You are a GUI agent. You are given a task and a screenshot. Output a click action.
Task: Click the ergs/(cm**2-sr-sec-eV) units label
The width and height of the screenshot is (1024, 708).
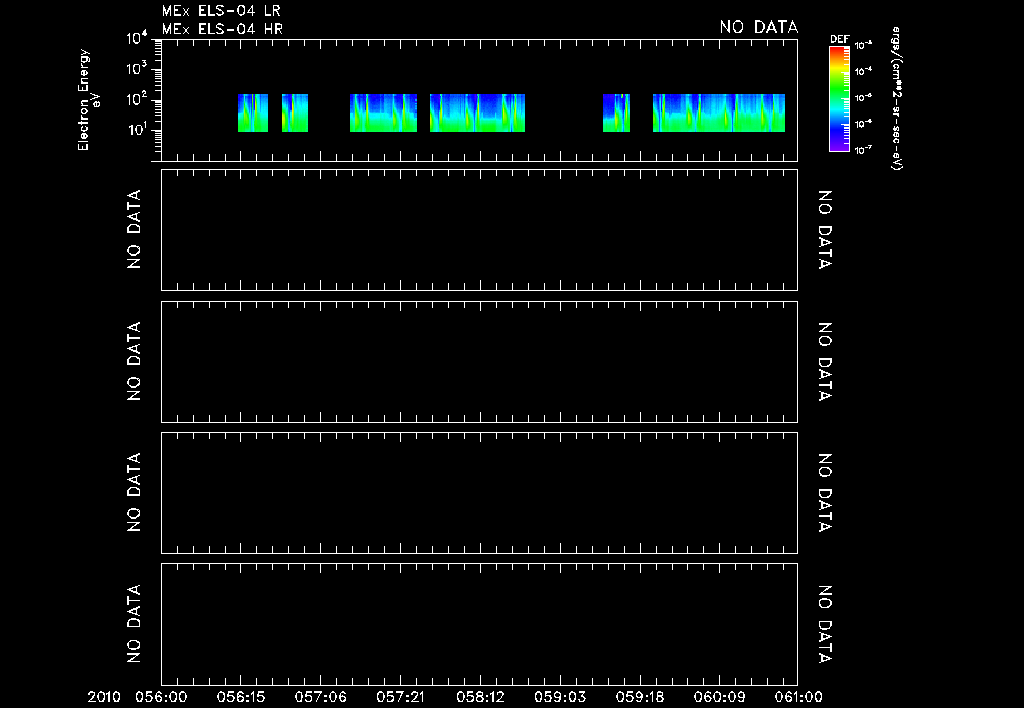click(897, 99)
